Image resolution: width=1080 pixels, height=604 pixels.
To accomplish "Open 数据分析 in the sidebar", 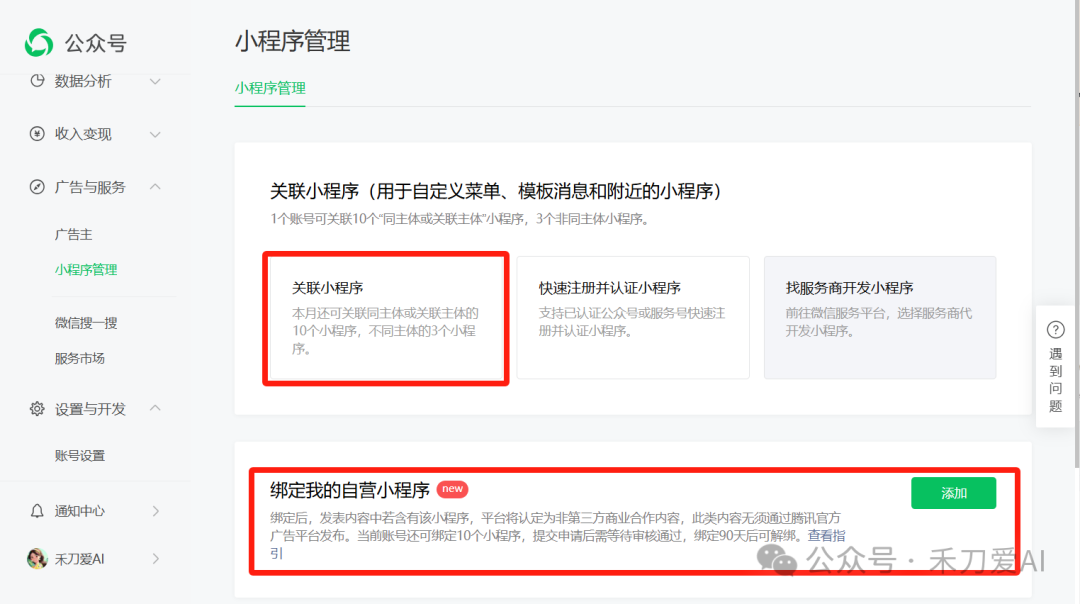I will (83, 81).
